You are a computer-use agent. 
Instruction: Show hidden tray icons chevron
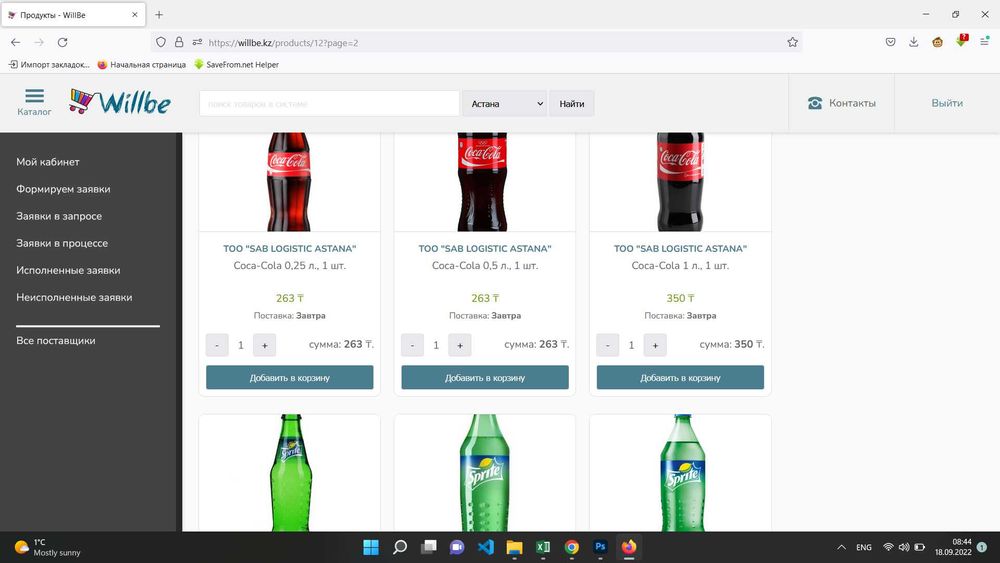(841, 547)
